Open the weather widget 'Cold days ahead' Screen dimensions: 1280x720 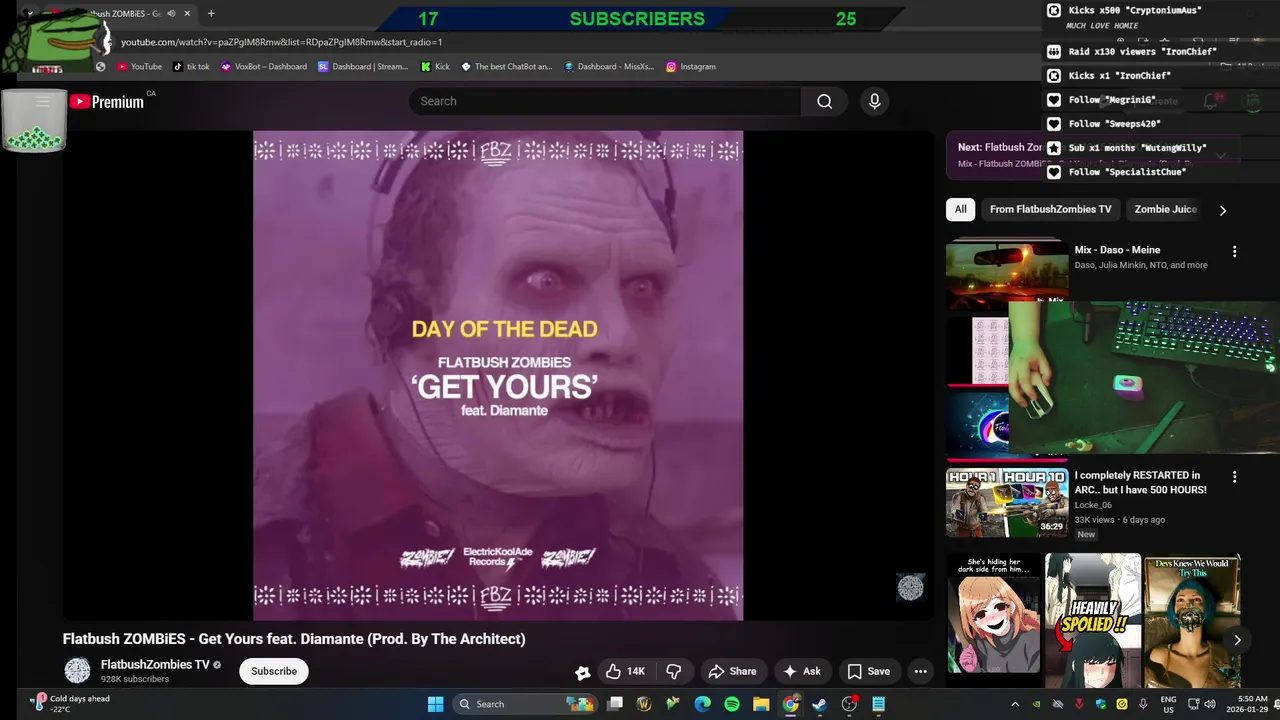pos(70,704)
